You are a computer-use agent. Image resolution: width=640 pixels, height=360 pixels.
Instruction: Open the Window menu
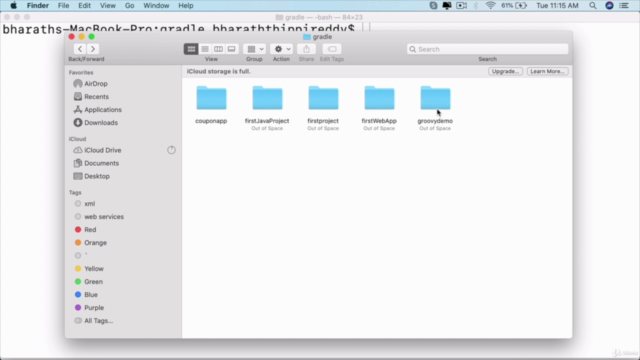tap(156, 6)
